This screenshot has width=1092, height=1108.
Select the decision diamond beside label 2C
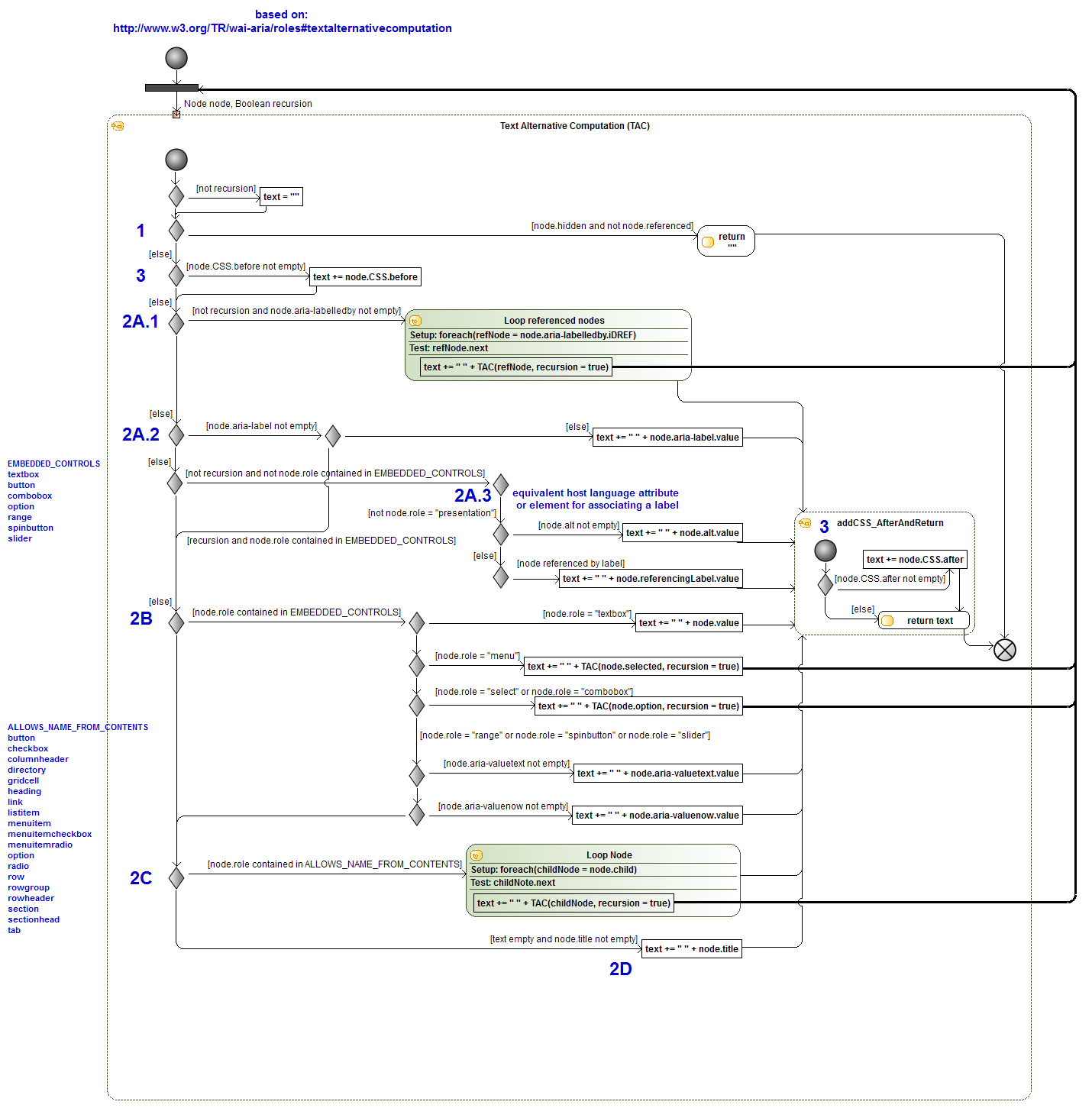[176, 877]
